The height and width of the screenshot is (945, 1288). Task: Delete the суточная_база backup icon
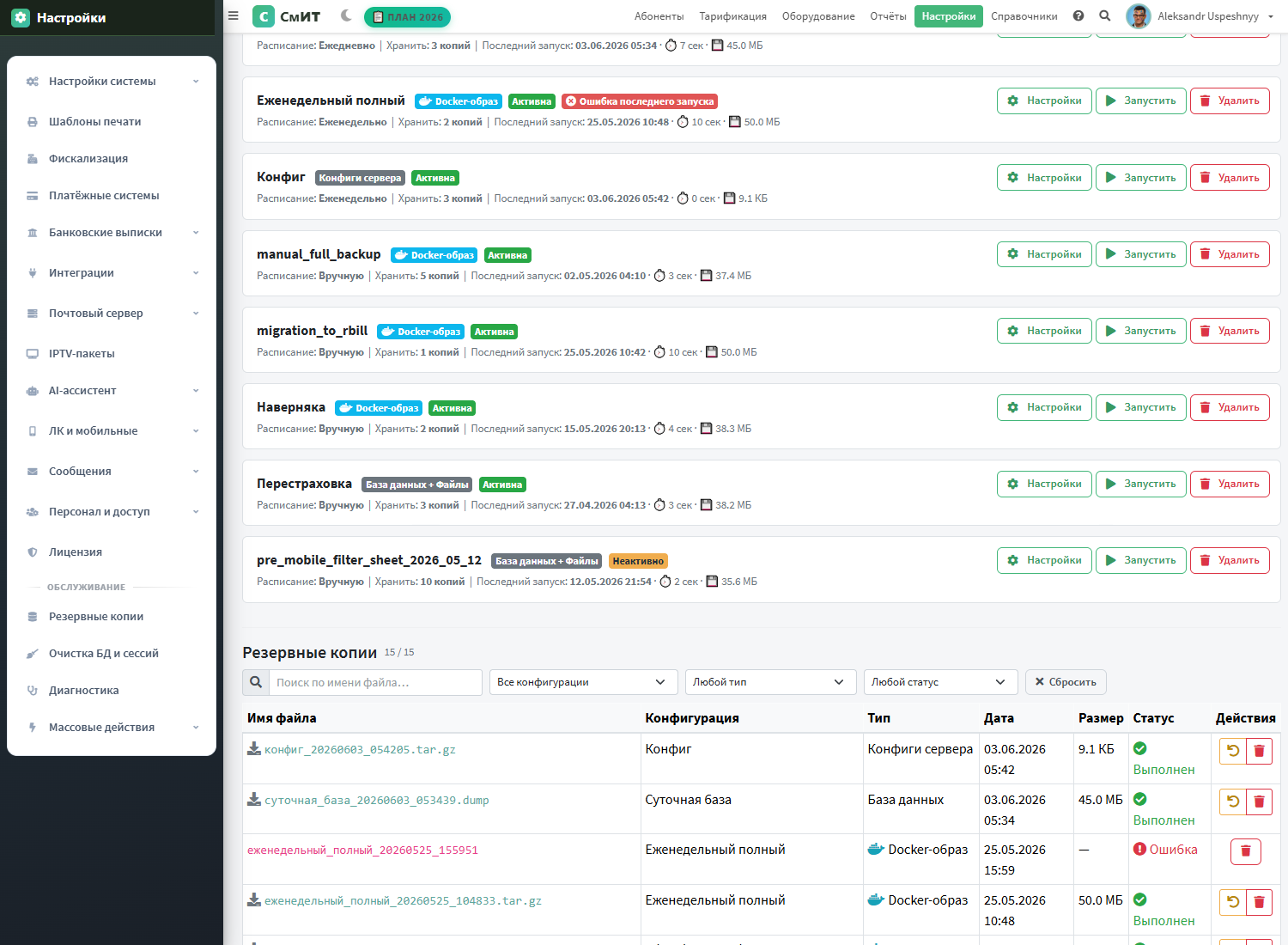1260,802
